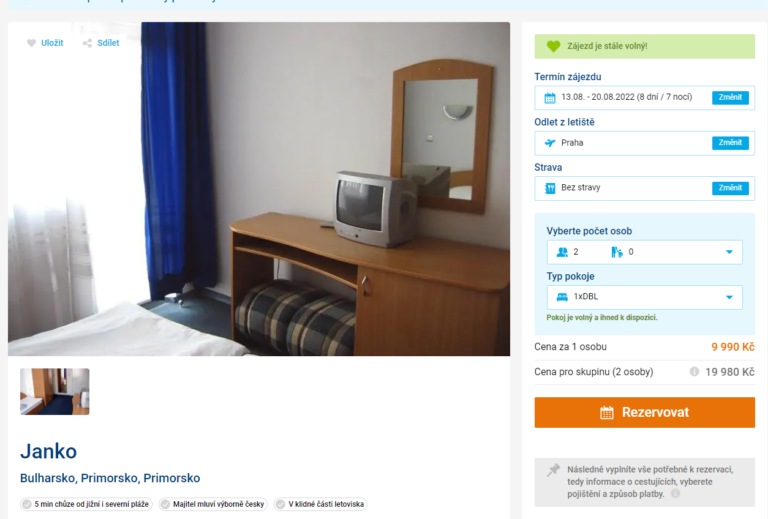Expand the person count dropdown arrow

click(729, 252)
